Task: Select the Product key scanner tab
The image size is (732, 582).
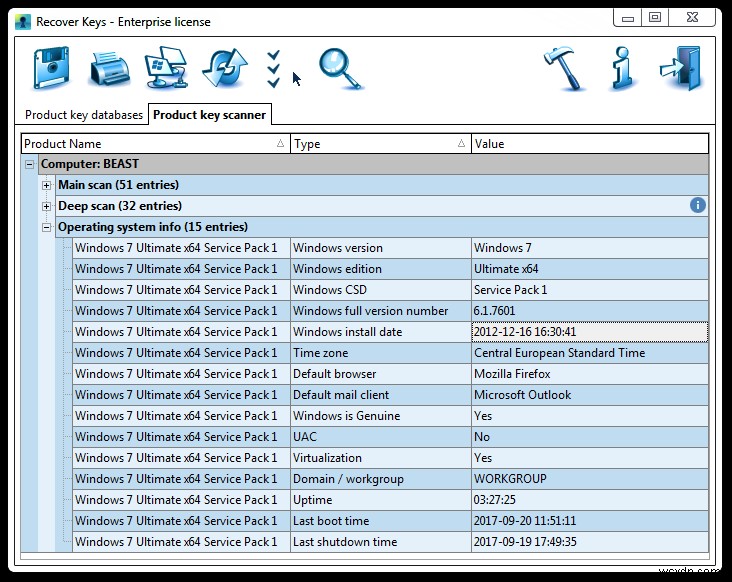Action: 210,115
